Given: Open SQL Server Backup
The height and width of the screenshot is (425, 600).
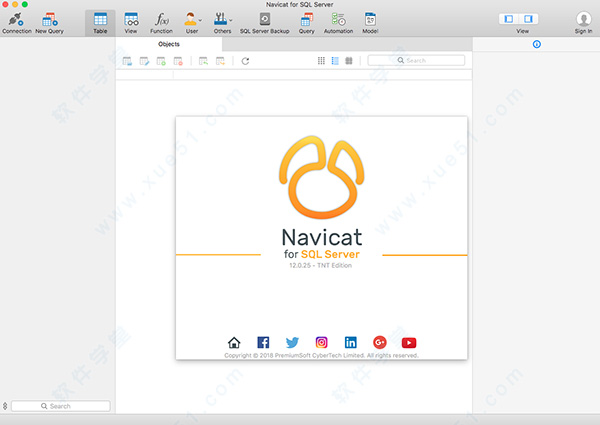Looking at the screenshot, I should (x=265, y=23).
